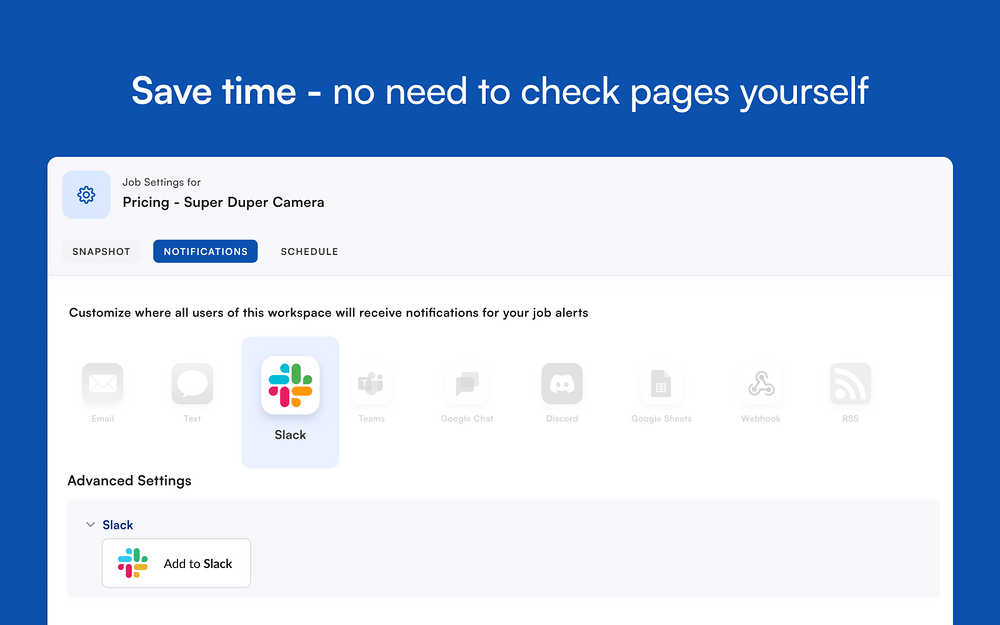Click the 'Customize where all users' description text
Viewport: 1000px width, 625px height.
pos(328,312)
